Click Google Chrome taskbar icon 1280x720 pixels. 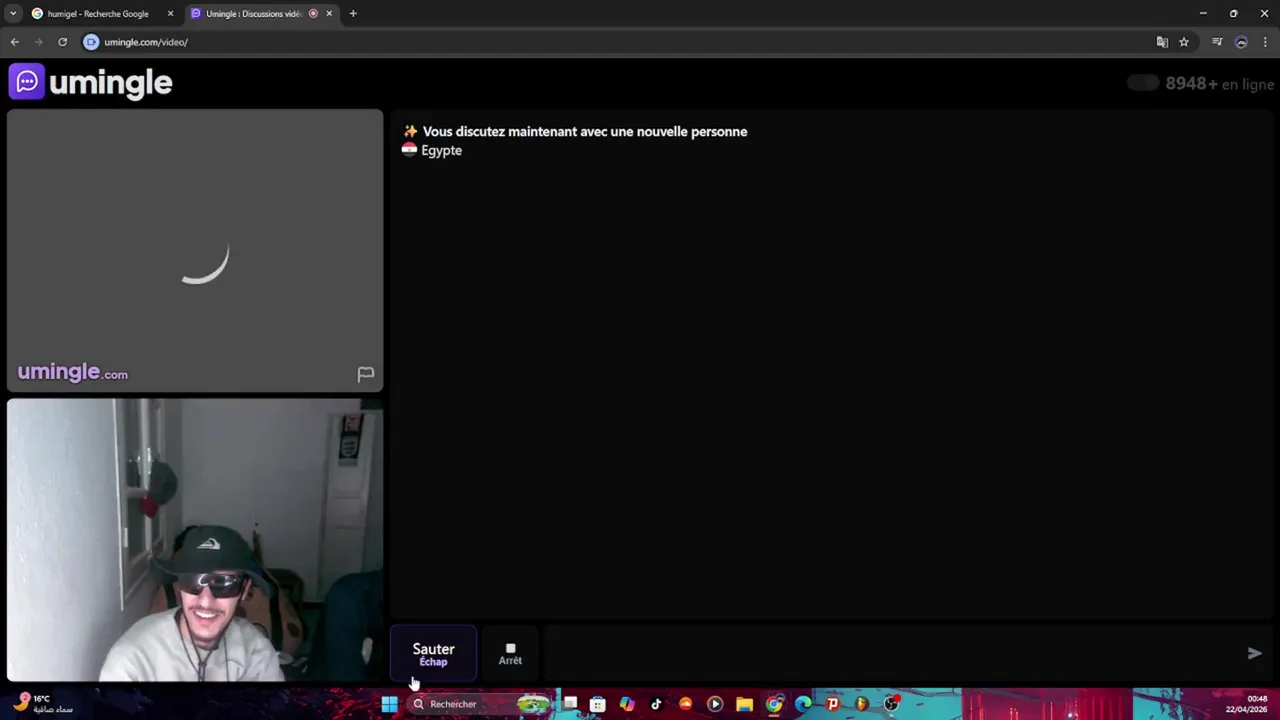tap(774, 704)
